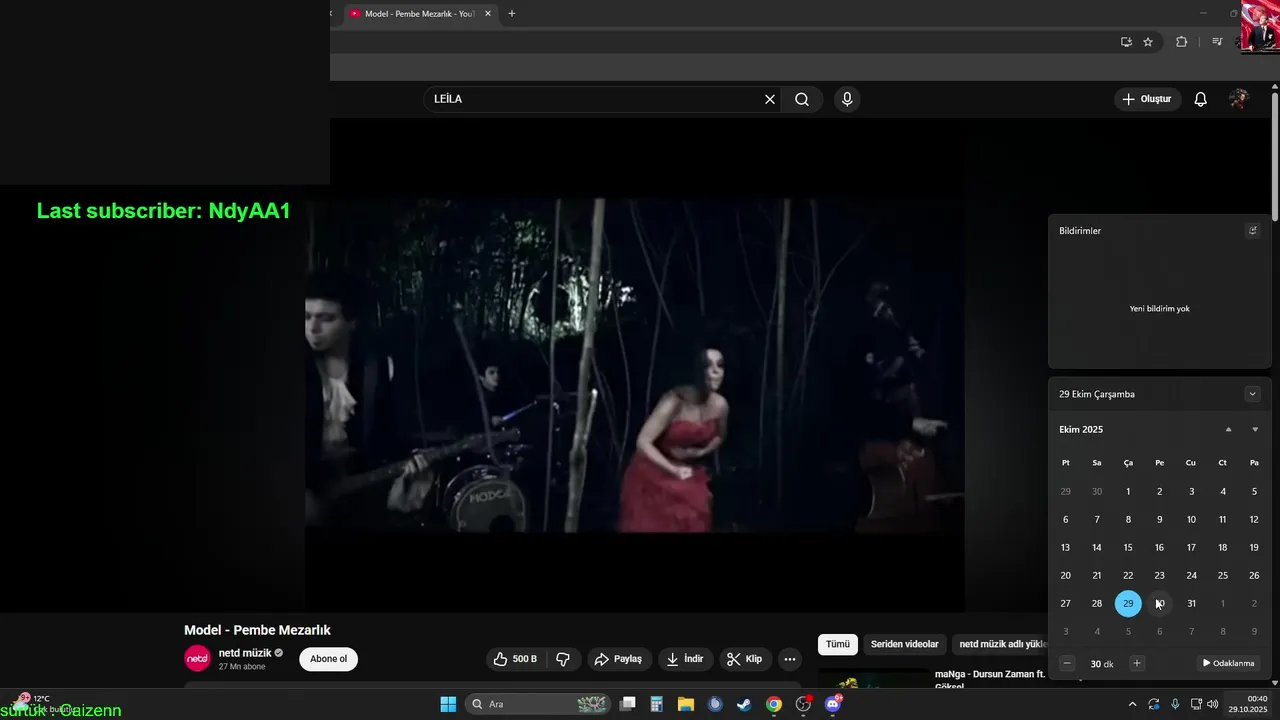Select day 10 in calendar

pos(1191,519)
